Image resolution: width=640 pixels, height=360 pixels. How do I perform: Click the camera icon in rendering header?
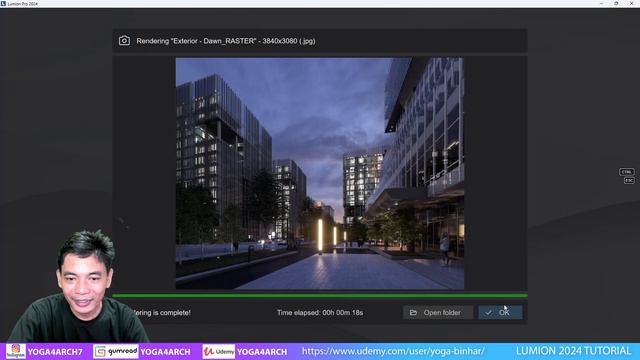[x=124, y=41]
